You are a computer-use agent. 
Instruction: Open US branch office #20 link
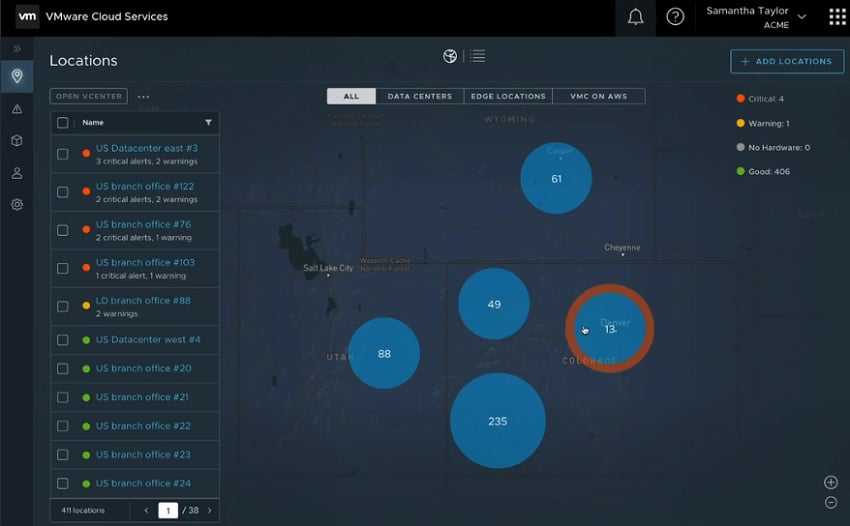[x=144, y=368]
